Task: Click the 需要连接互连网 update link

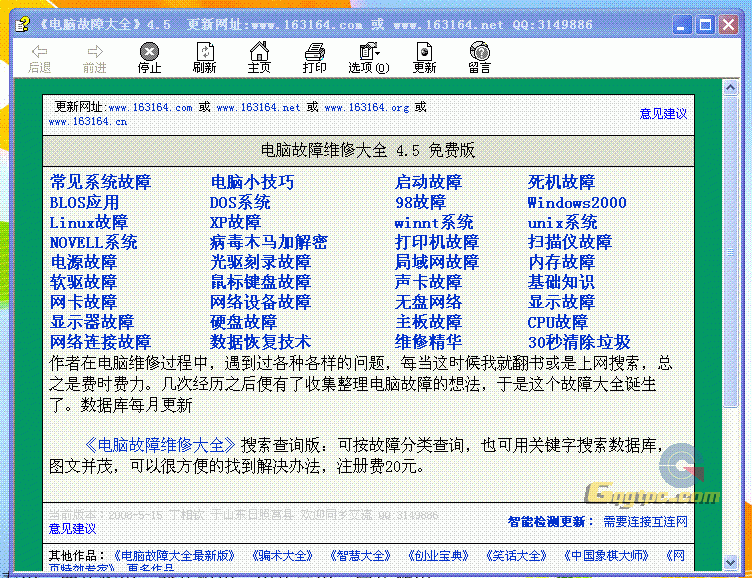Action: coord(645,522)
